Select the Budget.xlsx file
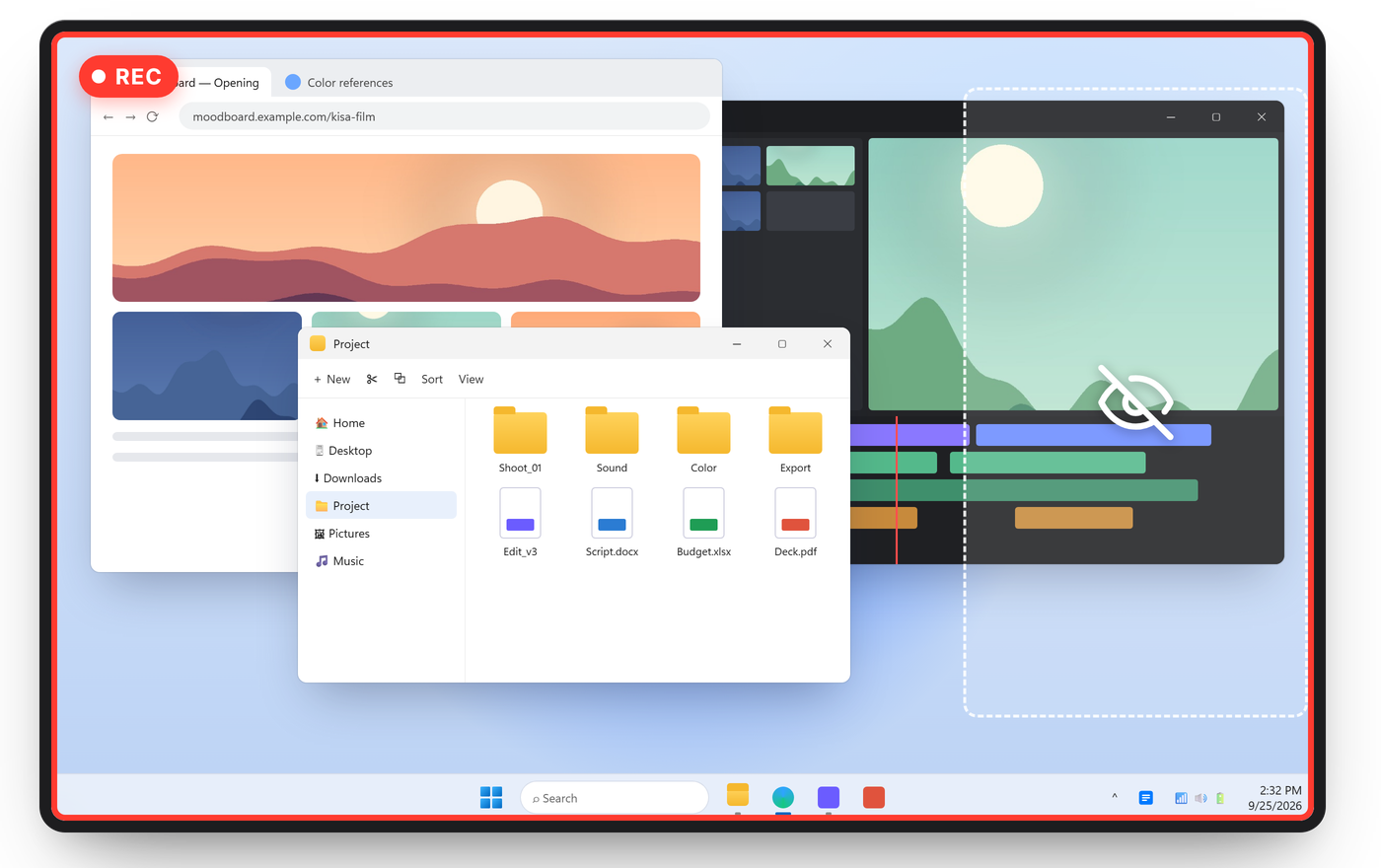 703,523
